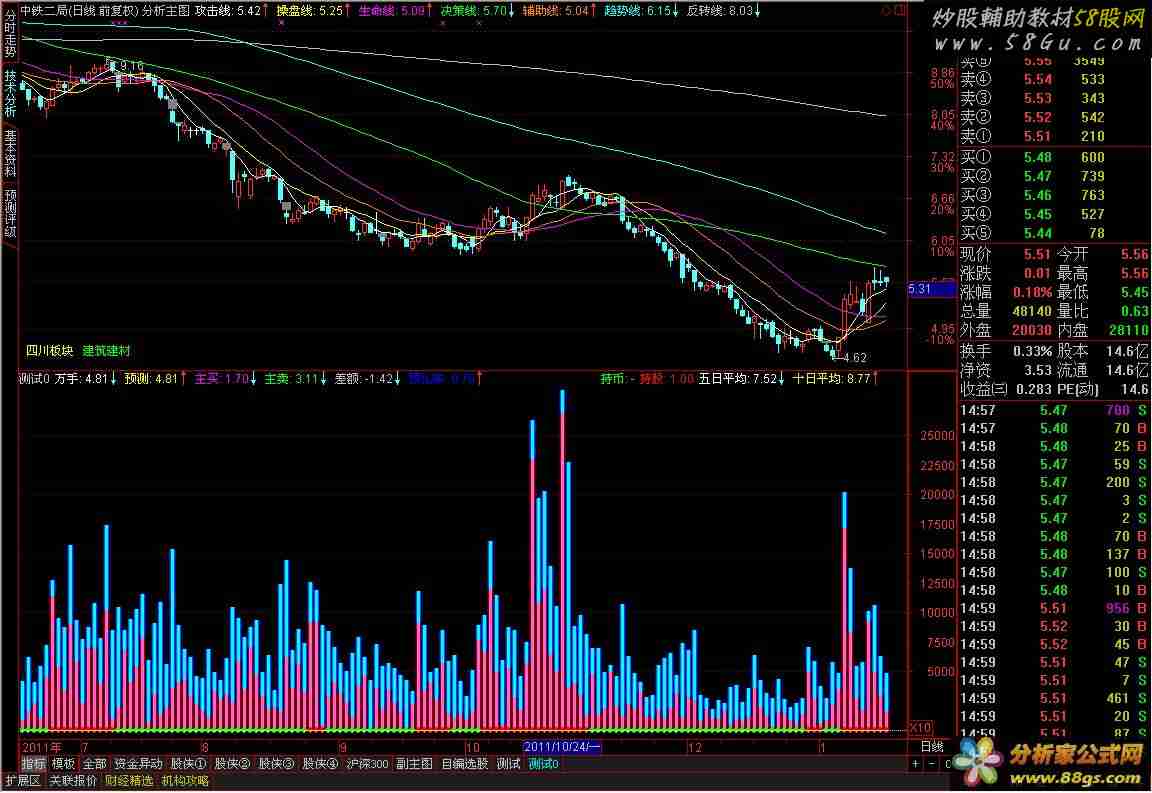Click the 决策线 indicator label
The width and height of the screenshot is (1152, 793).
point(460,10)
